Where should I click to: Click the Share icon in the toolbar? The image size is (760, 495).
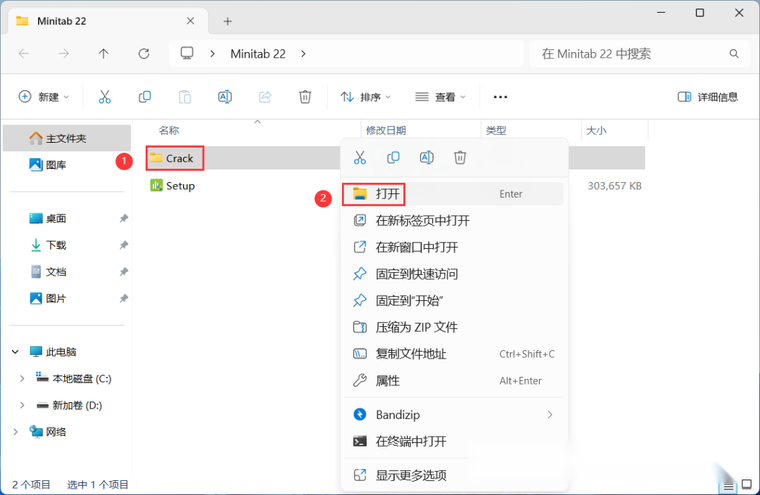[x=265, y=97]
